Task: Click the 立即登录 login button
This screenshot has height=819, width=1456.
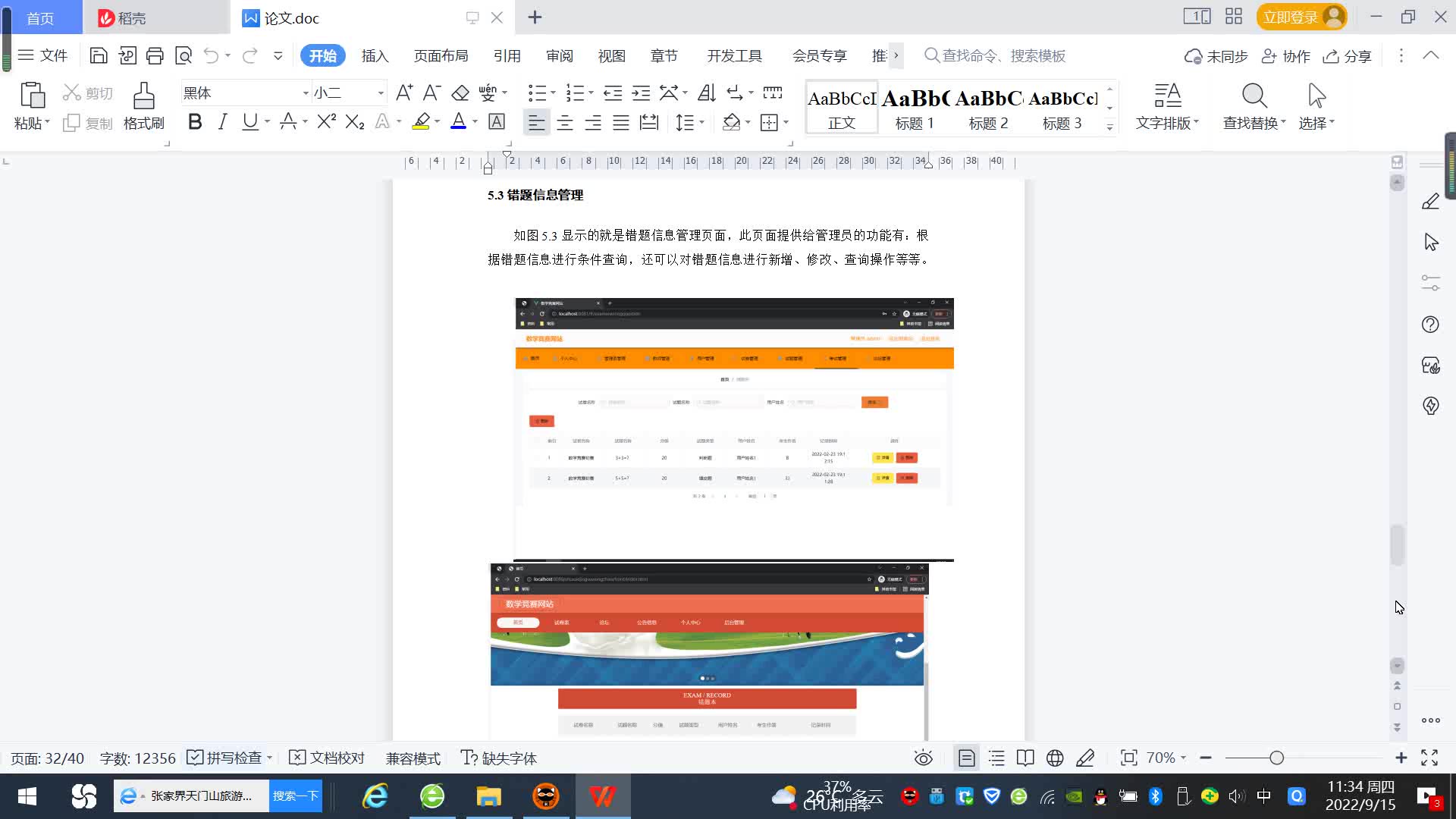Action: coord(1291,17)
